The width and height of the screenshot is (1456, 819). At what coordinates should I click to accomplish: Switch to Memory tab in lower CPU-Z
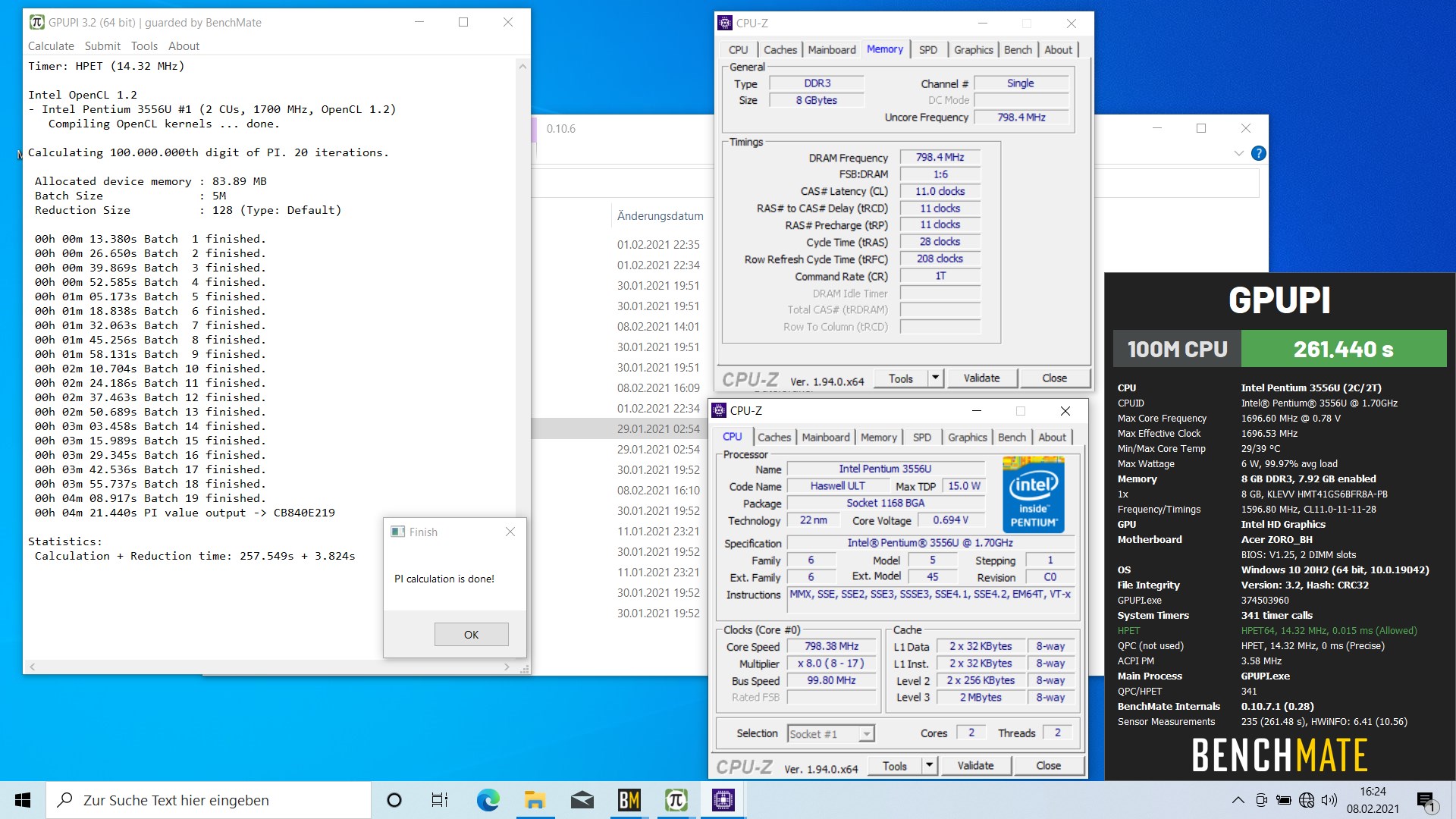pyautogui.click(x=879, y=437)
